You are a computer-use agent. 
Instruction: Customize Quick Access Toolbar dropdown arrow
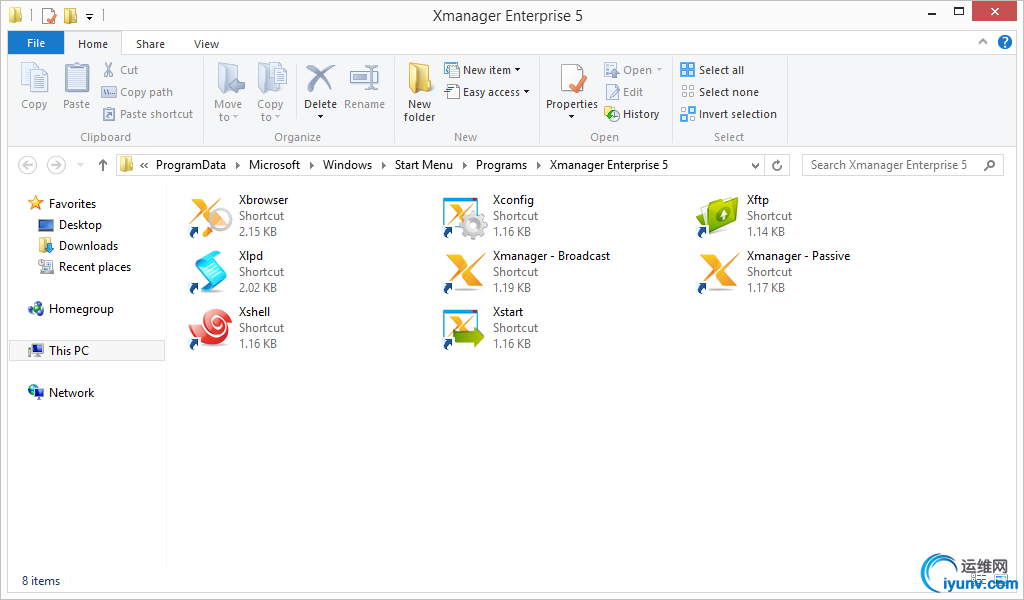pos(89,16)
